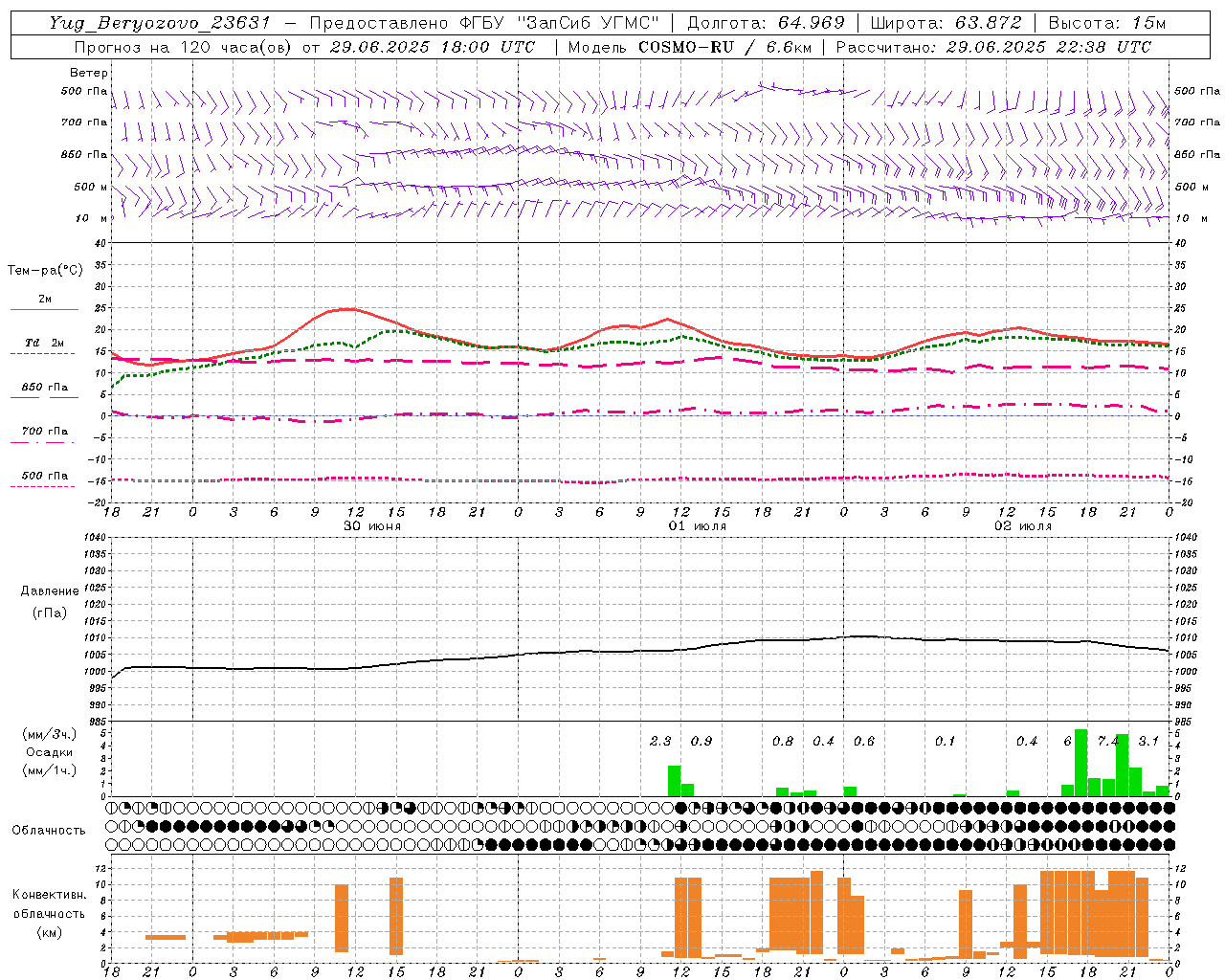Click the model name COSMO-RU / 6.6км
This screenshot has width=1225, height=980.
click(724, 47)
